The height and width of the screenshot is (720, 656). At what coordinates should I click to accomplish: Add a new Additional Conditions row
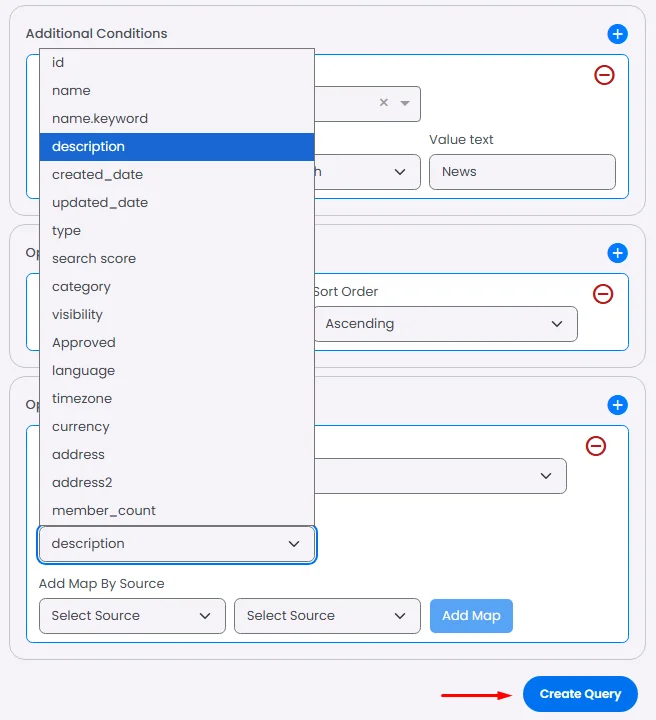pyautogui.click(x=617, y=34)
